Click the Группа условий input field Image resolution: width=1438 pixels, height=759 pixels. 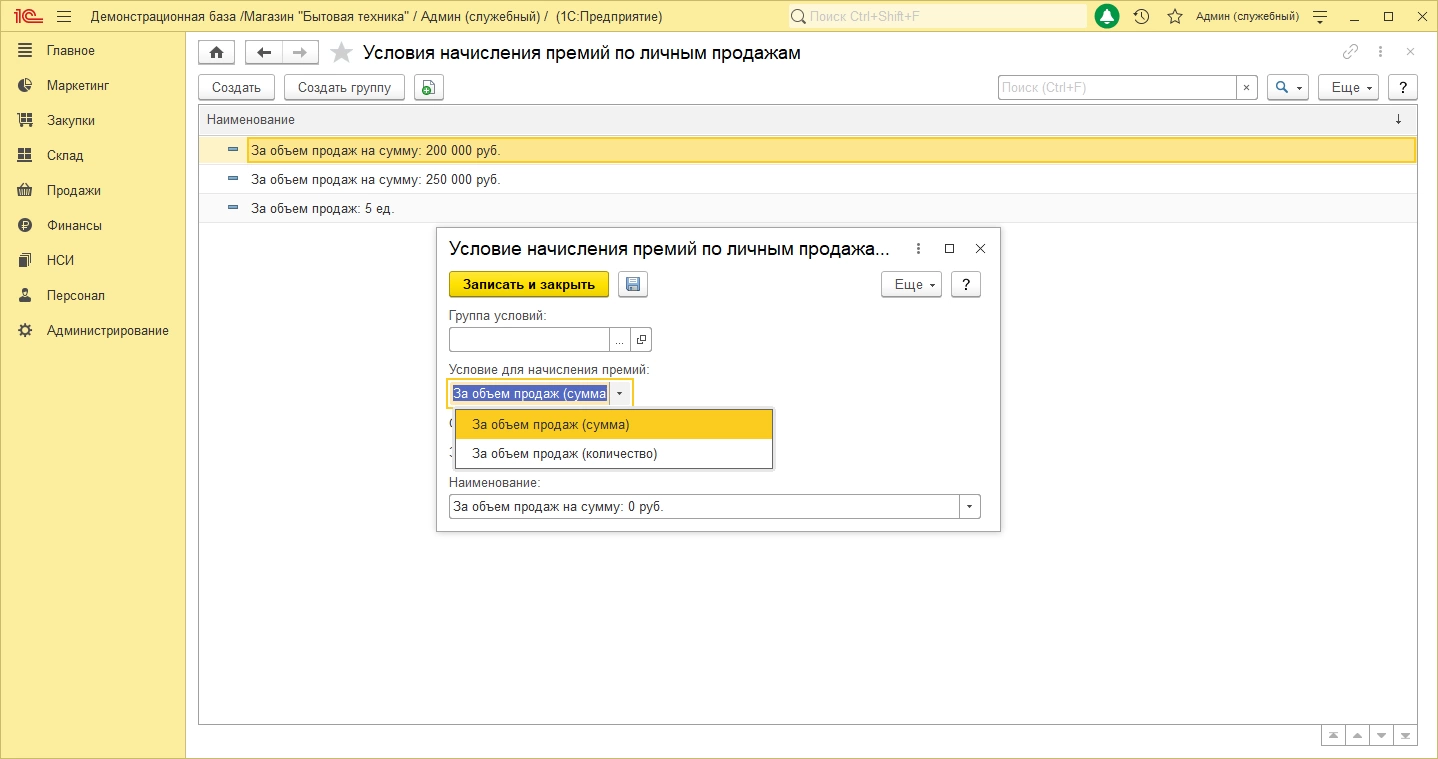[529, 340]
